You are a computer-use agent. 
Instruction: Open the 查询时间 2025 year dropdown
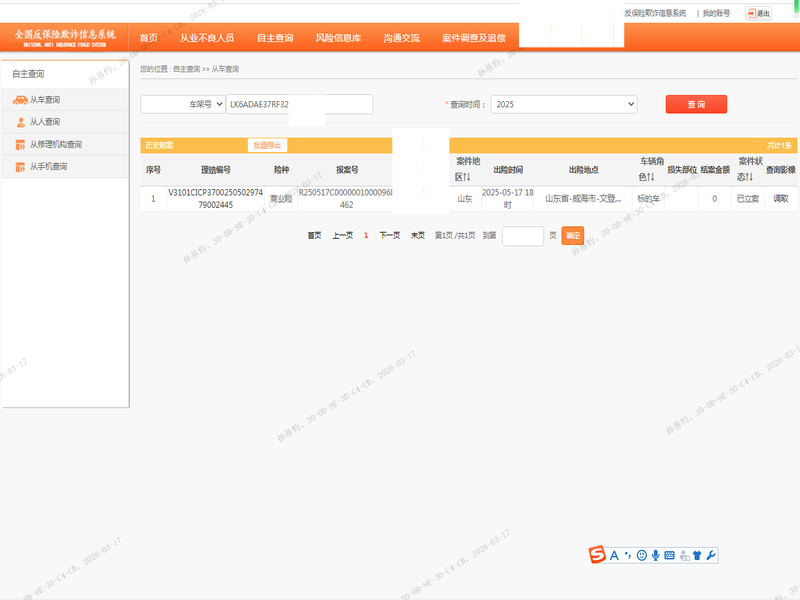(564, 104)
